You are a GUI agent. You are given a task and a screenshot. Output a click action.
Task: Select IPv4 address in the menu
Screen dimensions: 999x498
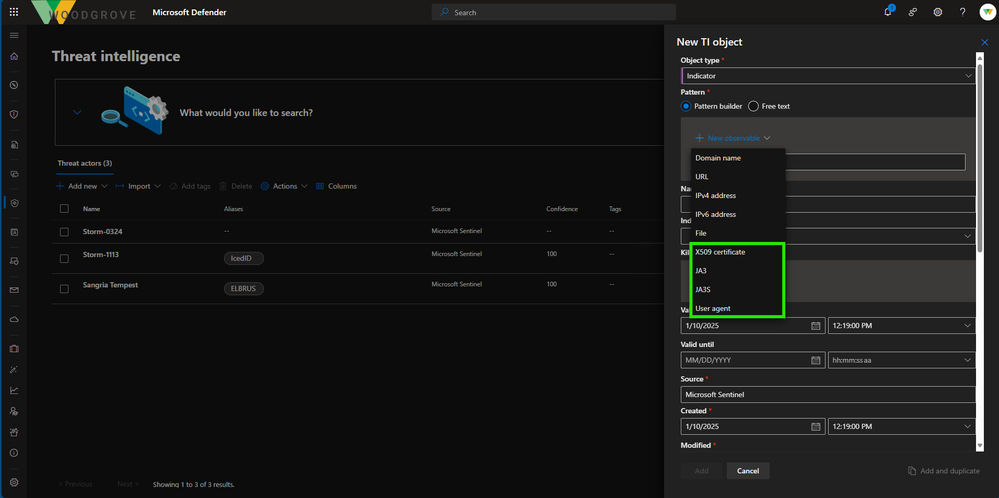(715, 195)
